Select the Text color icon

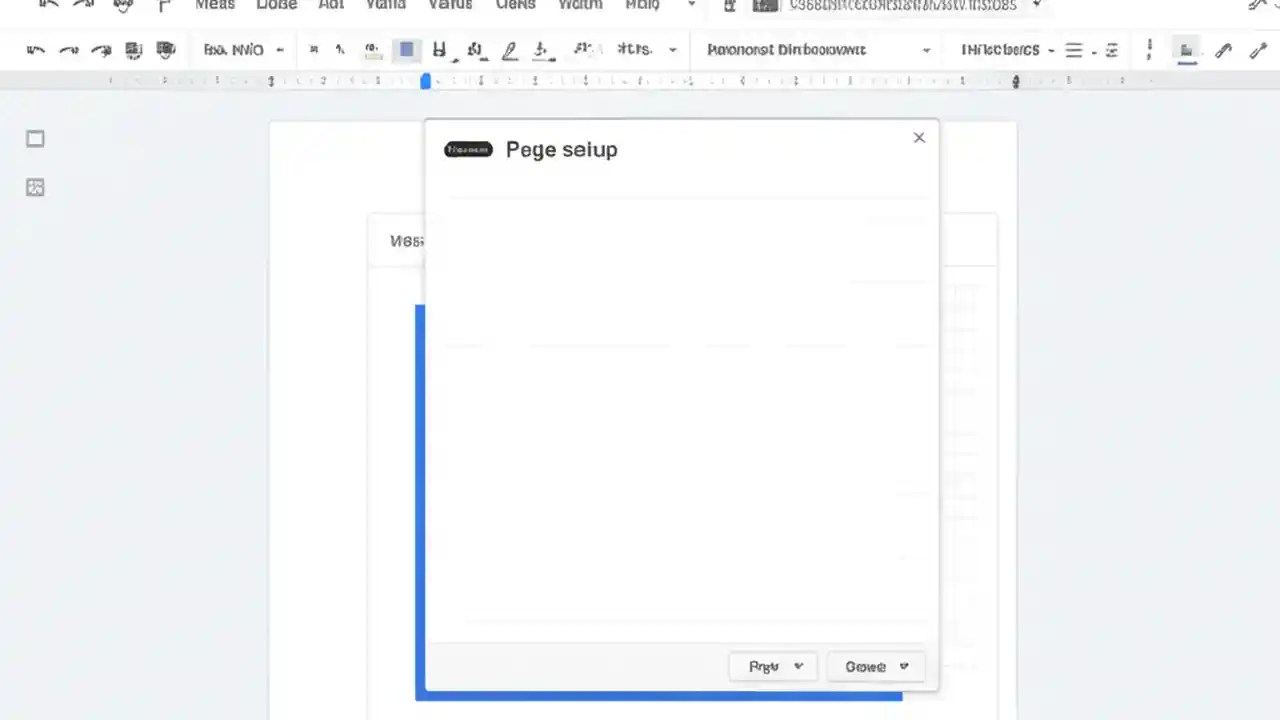(x=509, y=50)
